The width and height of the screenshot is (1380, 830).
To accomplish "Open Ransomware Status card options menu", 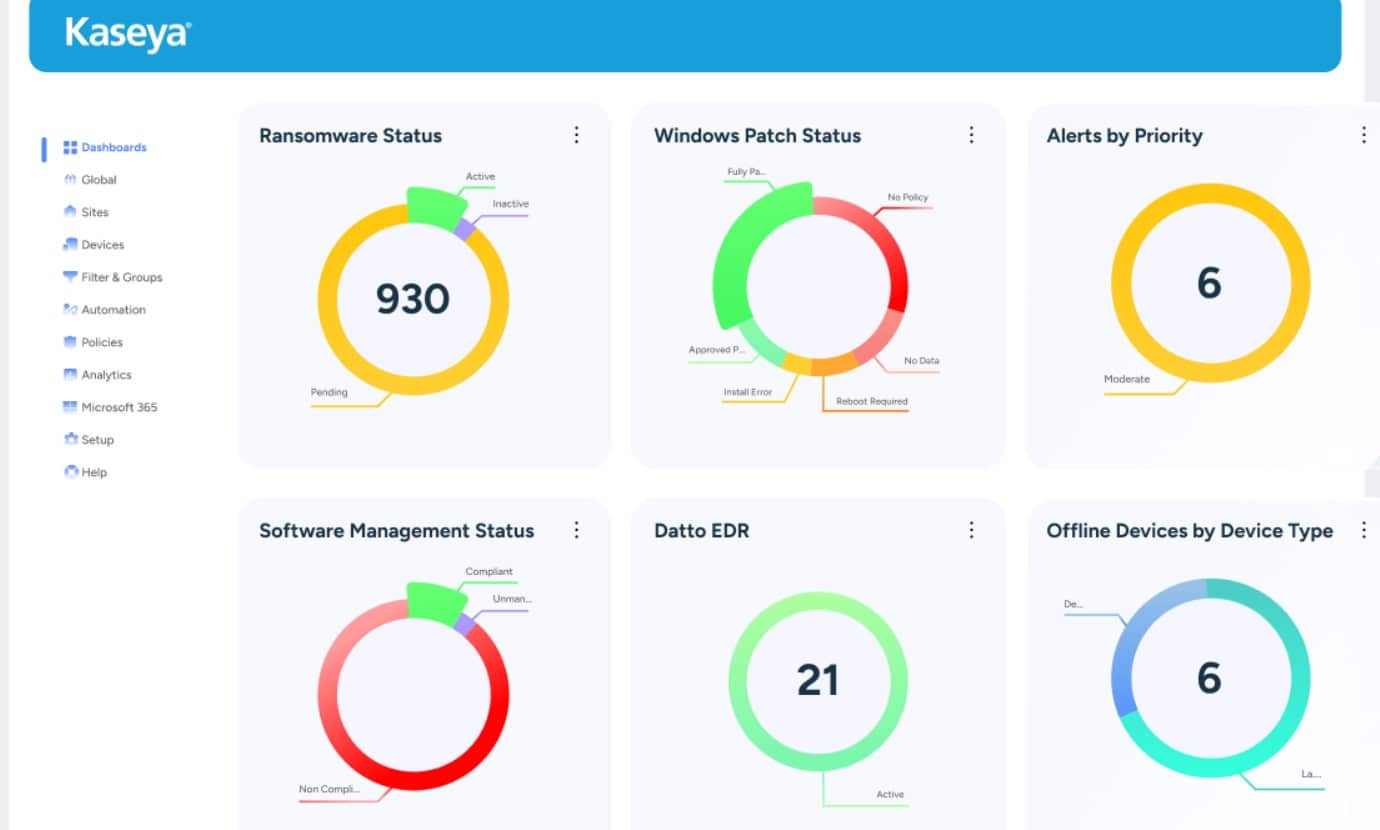I will 576,135.
